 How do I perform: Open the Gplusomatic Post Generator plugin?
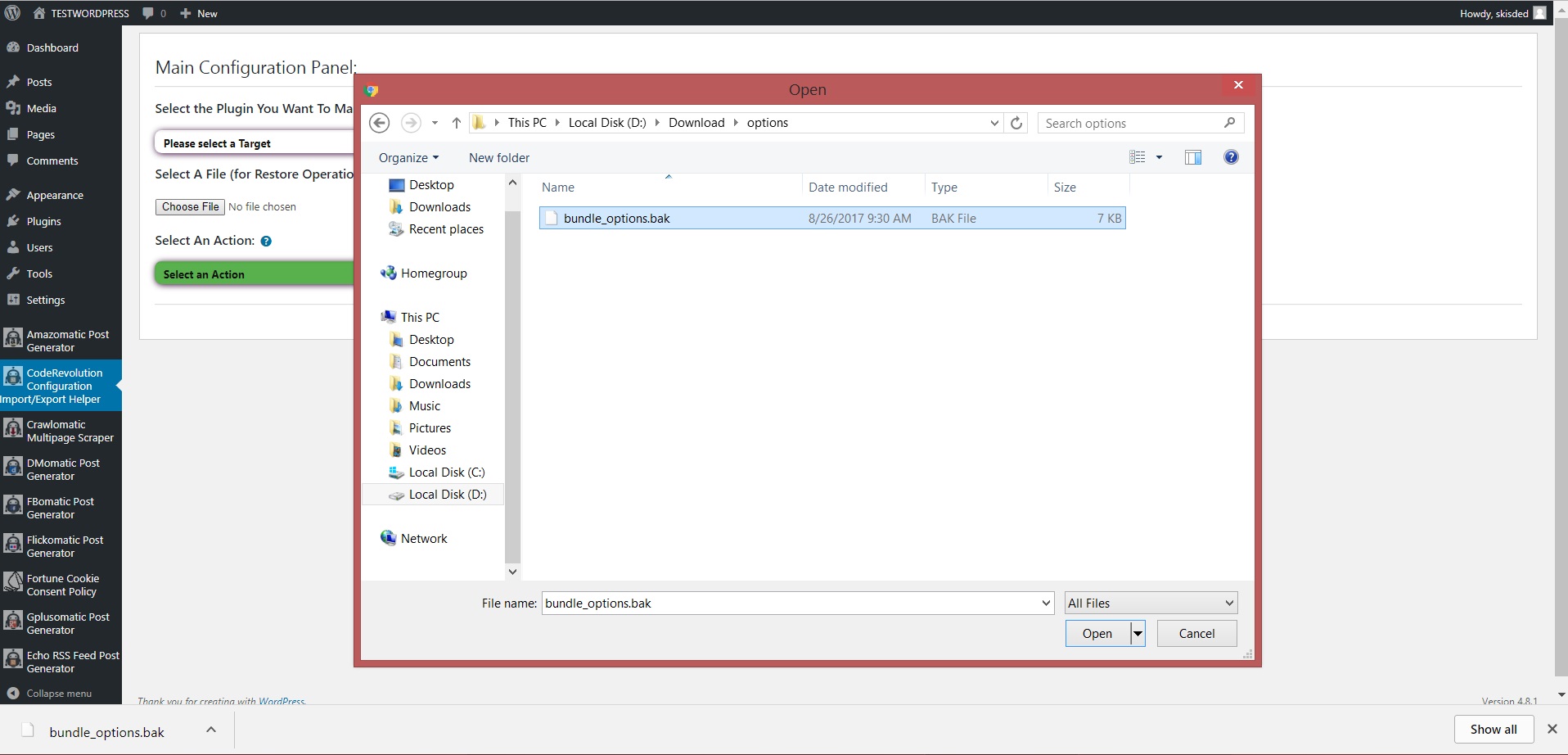61,623
